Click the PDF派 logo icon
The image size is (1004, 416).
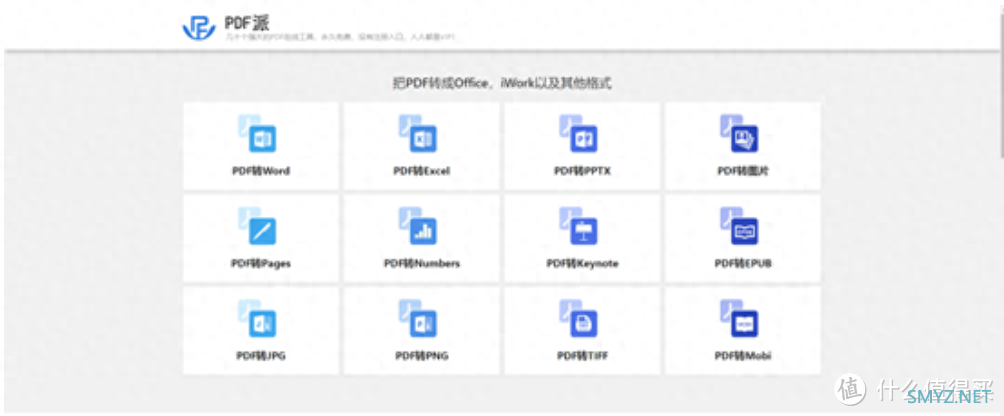pos(199,27)
